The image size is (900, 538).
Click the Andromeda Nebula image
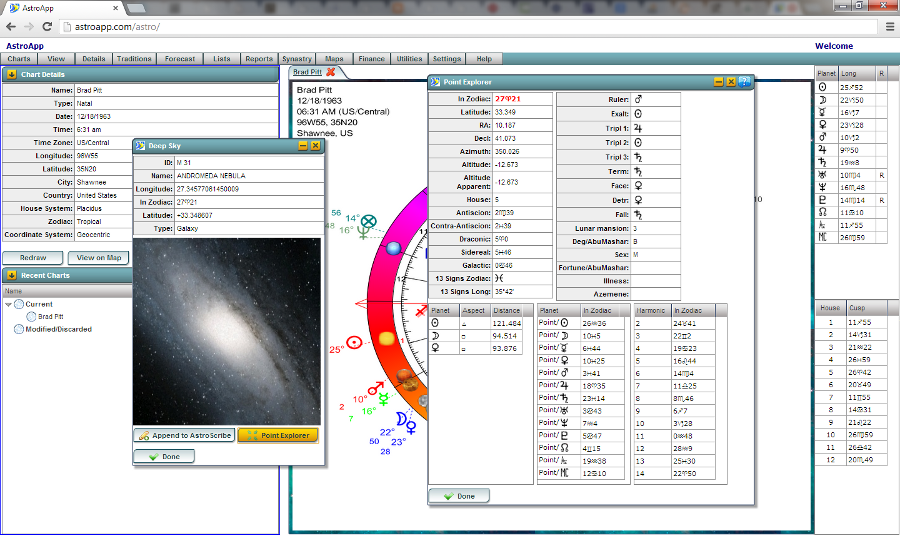(x=228, y=330)
